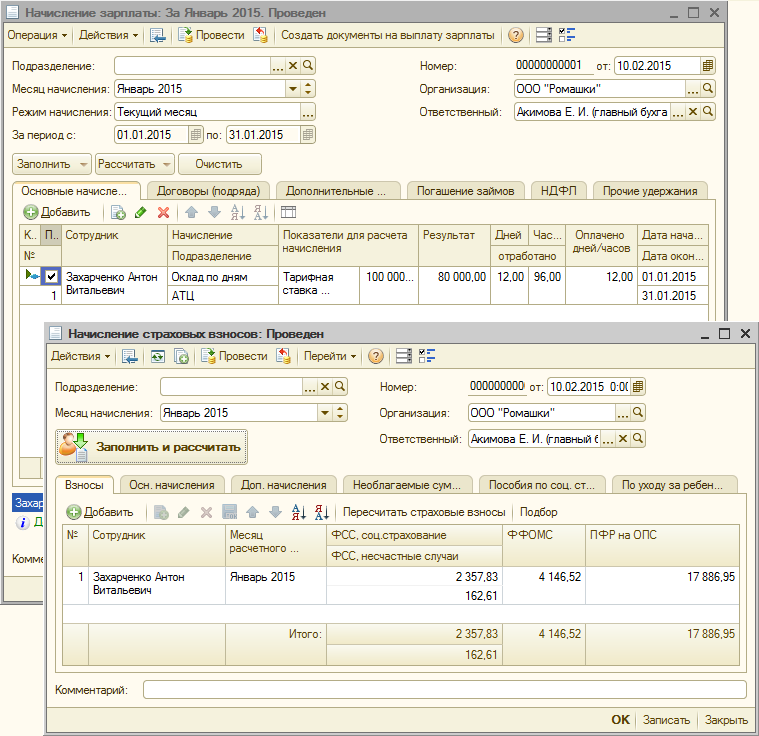This screenshot has width=759, height=736.
Task: Open the Операция menu
Action: tap(37, 35)
